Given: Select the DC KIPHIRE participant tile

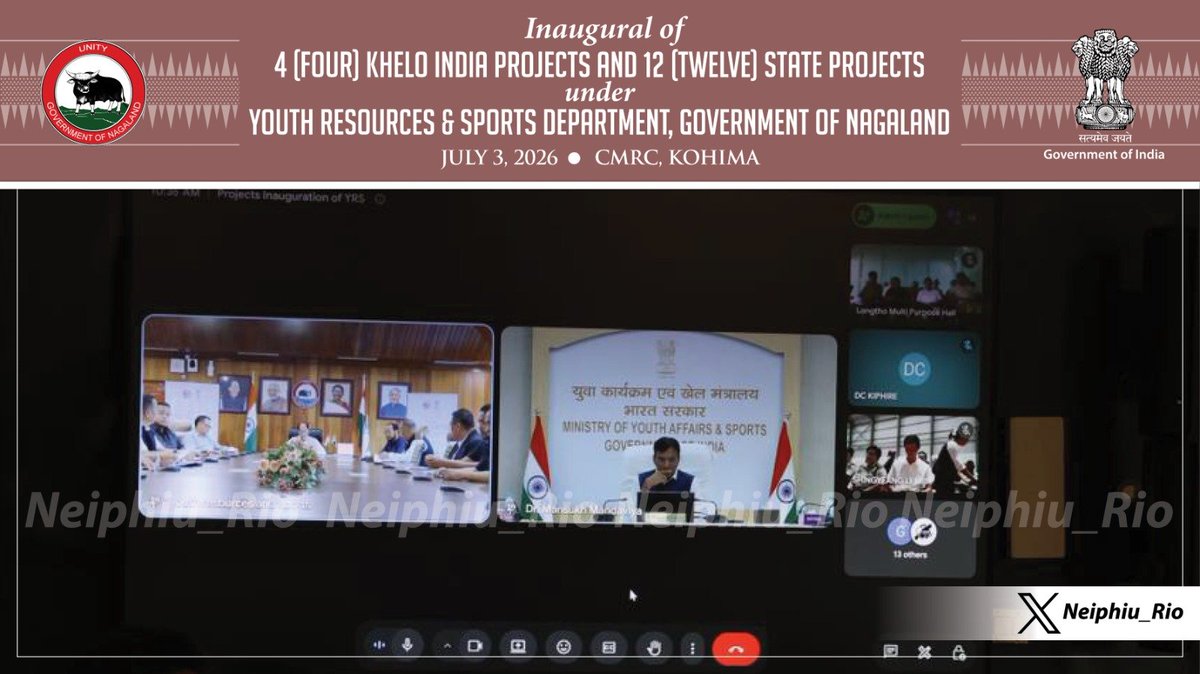Looking at the screenshot, I should tap(913, 370).
